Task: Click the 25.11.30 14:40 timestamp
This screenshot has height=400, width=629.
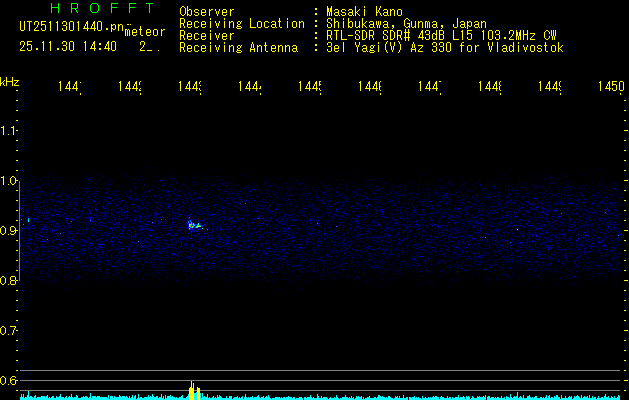Action: coord(67,46)
